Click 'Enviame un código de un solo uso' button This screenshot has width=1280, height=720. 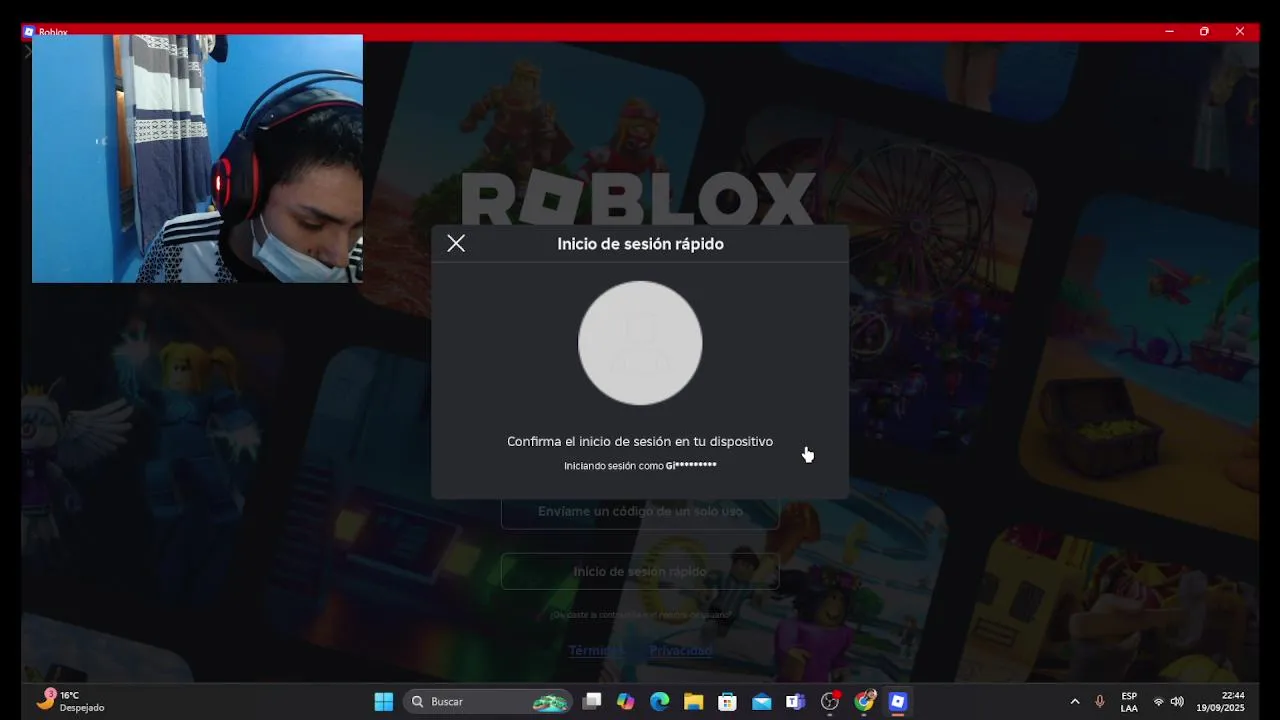[640, 511]
